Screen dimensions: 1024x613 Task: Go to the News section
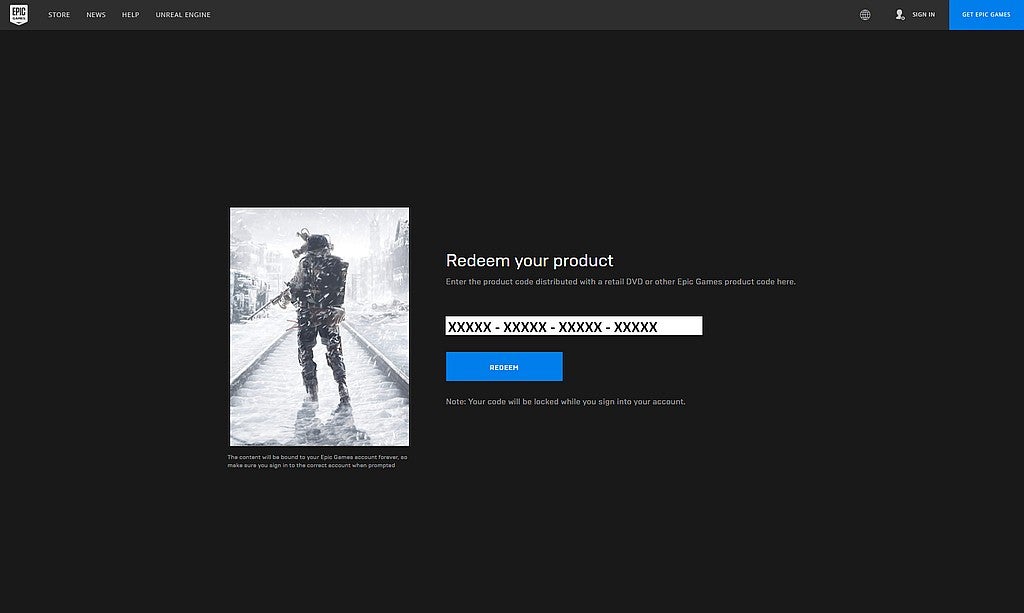pyautogui.click(x=96, y=14)
